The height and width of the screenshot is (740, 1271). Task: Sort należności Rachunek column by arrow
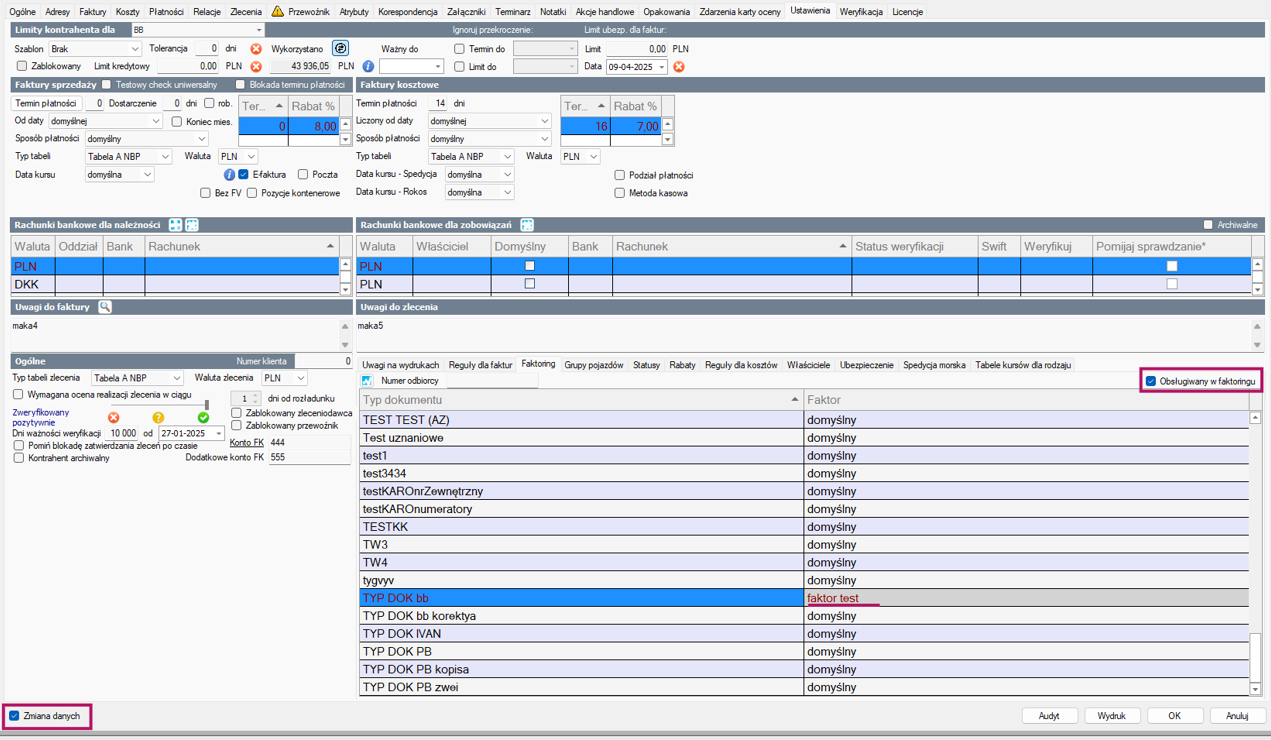tap(330, 246)
